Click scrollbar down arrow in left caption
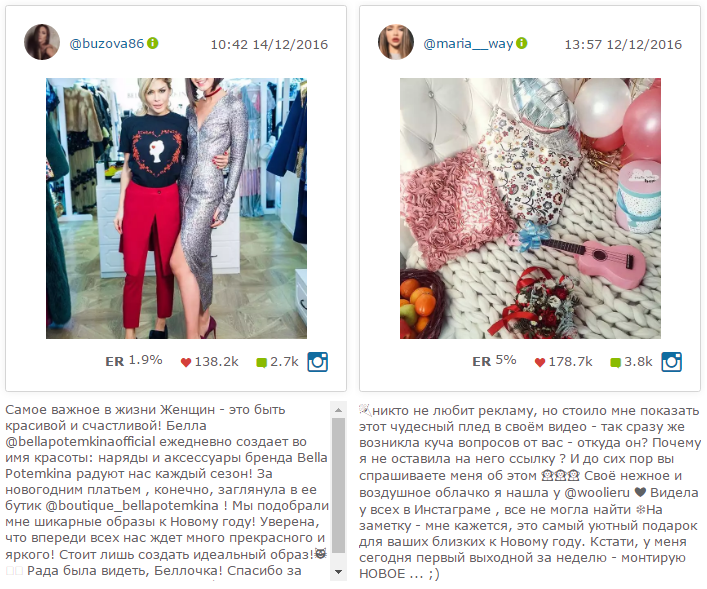This screenshot has height=589, width=707. click(x=338, y=572)
